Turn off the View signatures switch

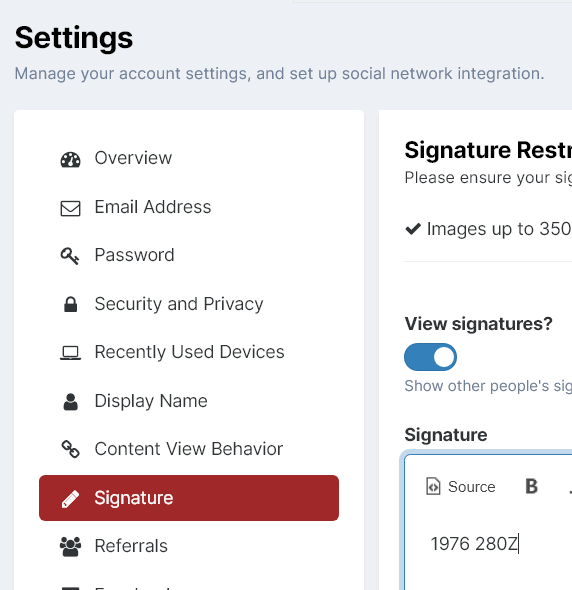click(431, 357)
